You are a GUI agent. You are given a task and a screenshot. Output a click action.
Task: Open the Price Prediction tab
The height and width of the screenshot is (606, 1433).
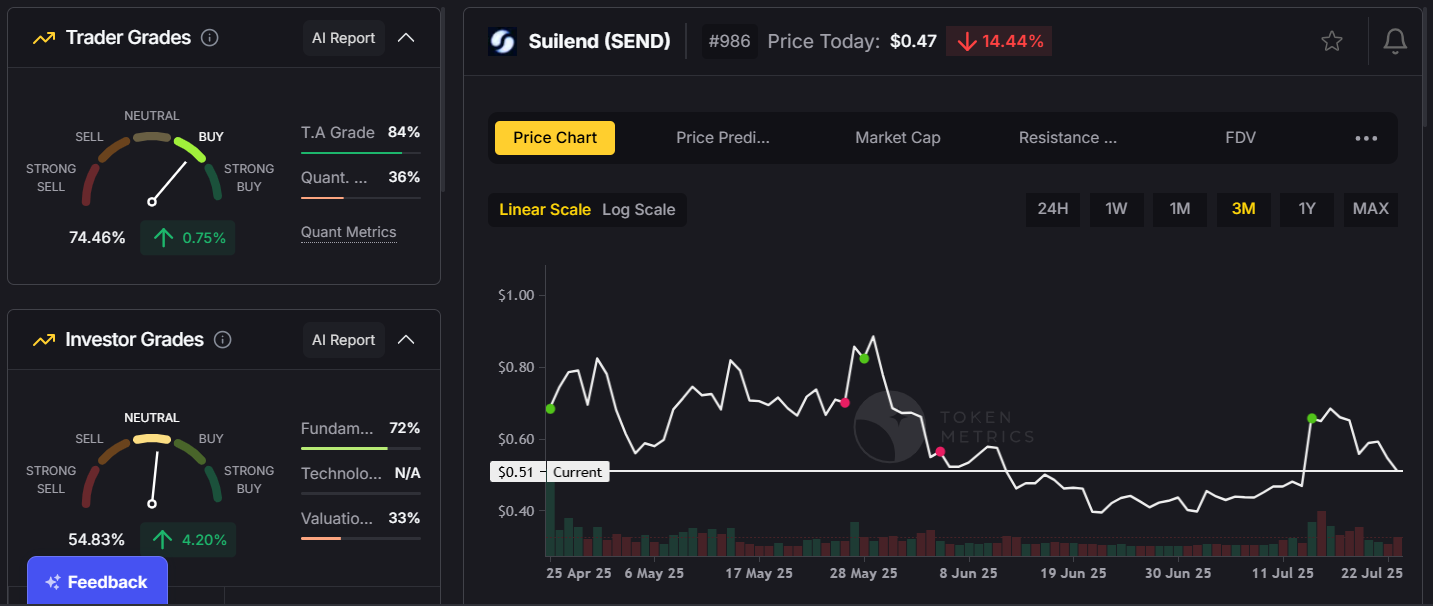coord(723,138)
